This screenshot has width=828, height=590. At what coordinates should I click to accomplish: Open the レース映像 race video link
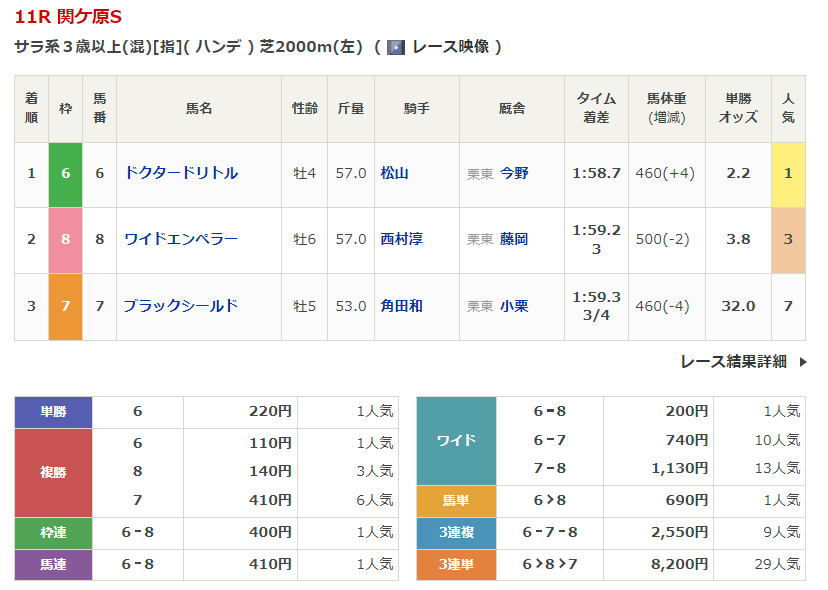[450, 47]
